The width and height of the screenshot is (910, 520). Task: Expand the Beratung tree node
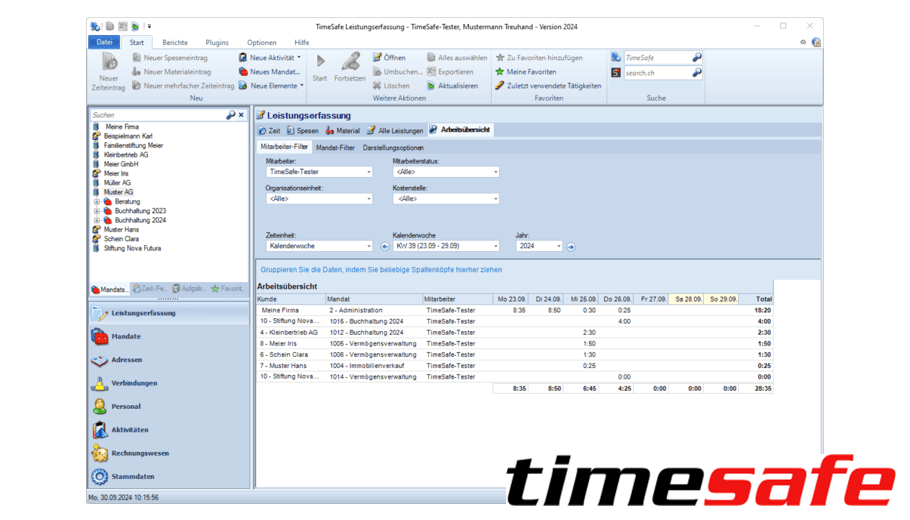coord(97,202)
